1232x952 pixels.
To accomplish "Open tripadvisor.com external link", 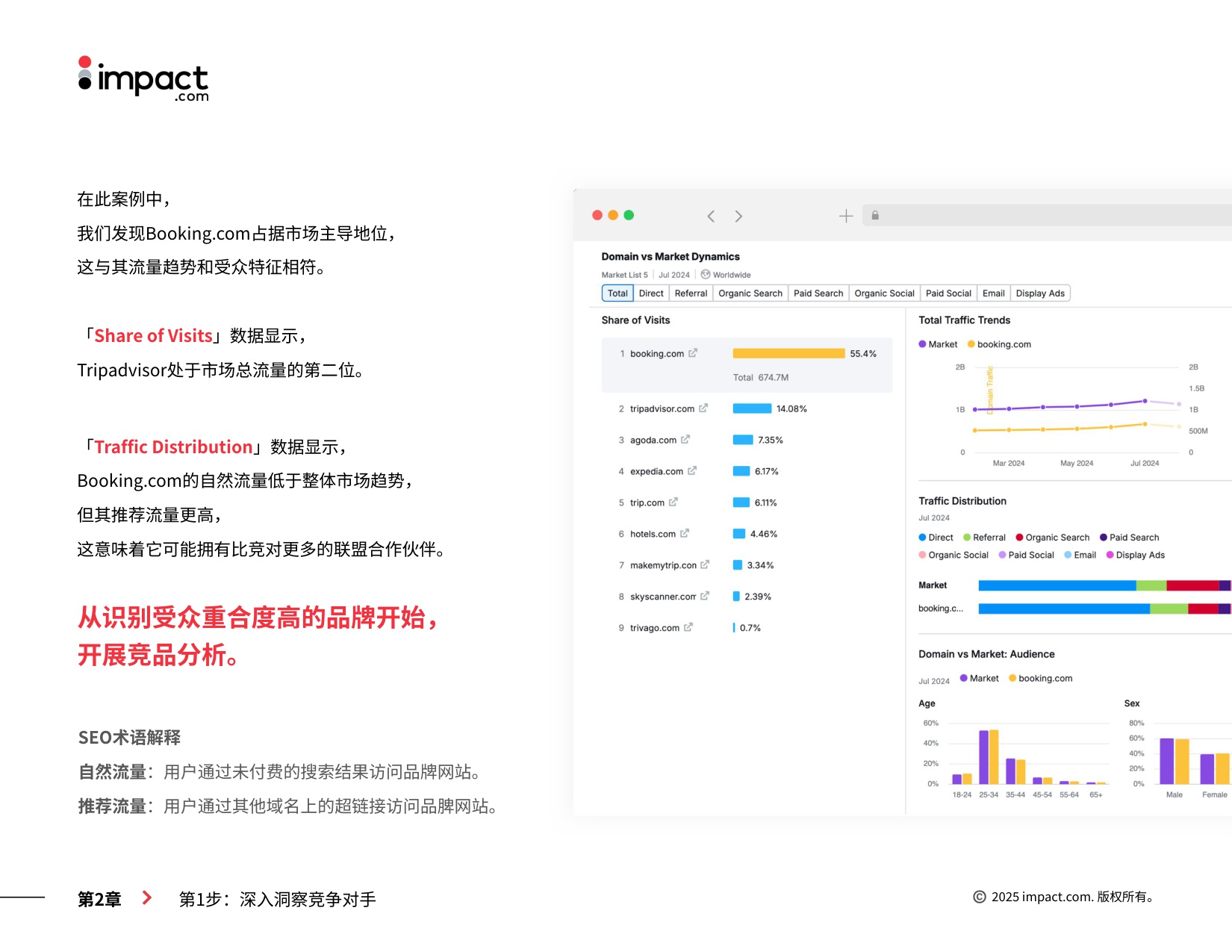I will pos(703,408).
